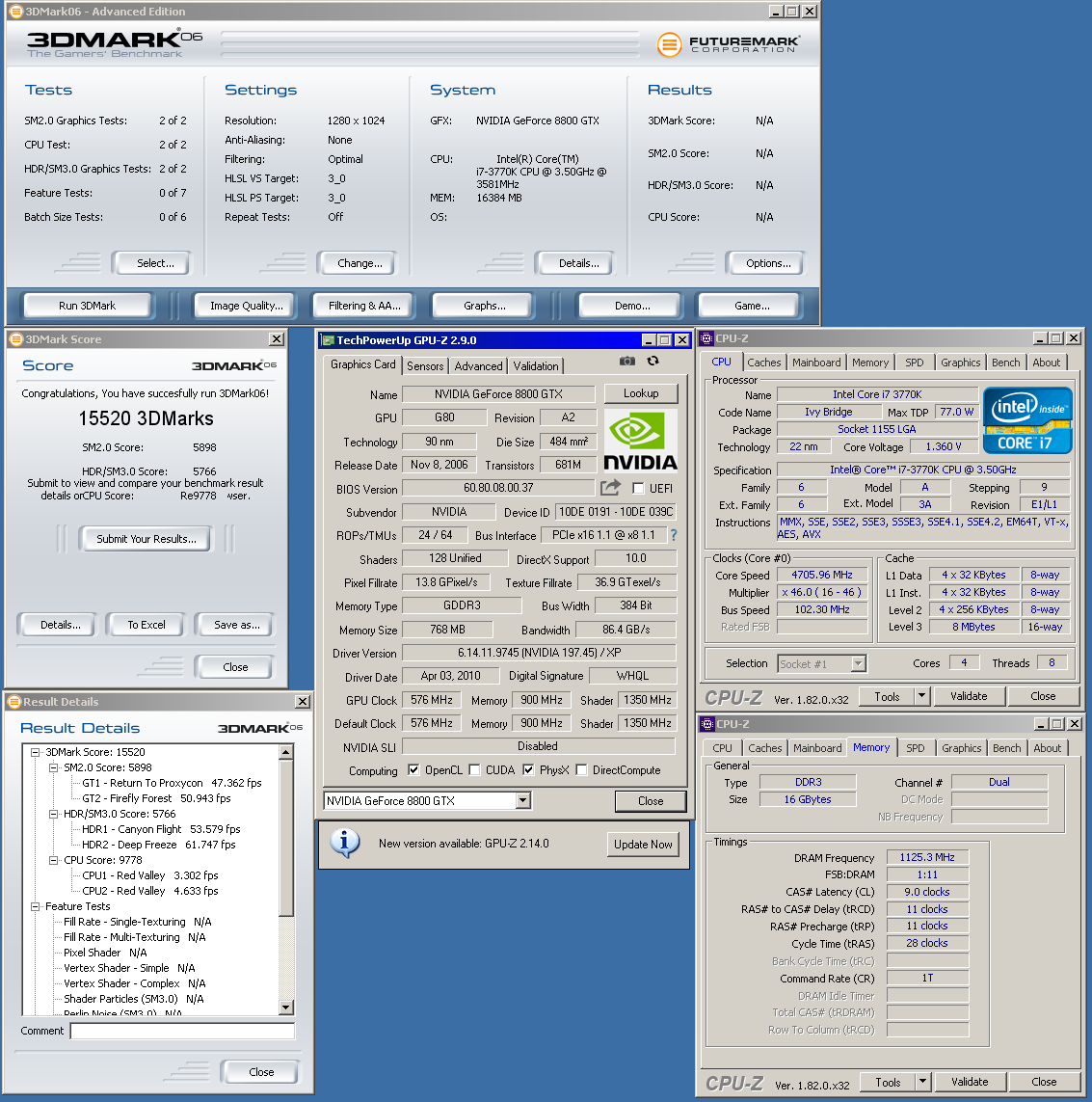1092x1102 pixels.
Task: Collapse the Feature Tests tree node
Action: 35,906
